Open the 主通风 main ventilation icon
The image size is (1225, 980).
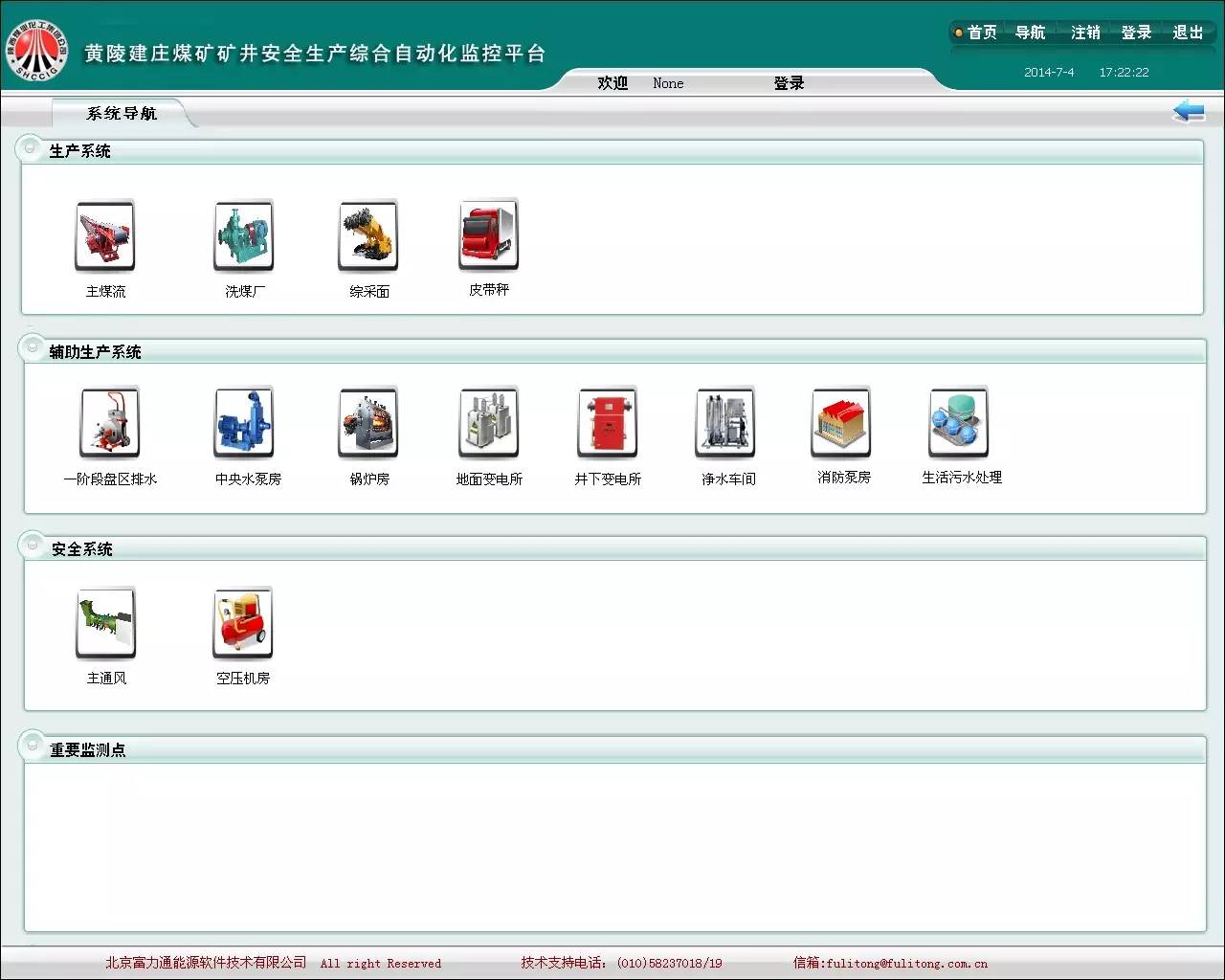coord(106,624)
